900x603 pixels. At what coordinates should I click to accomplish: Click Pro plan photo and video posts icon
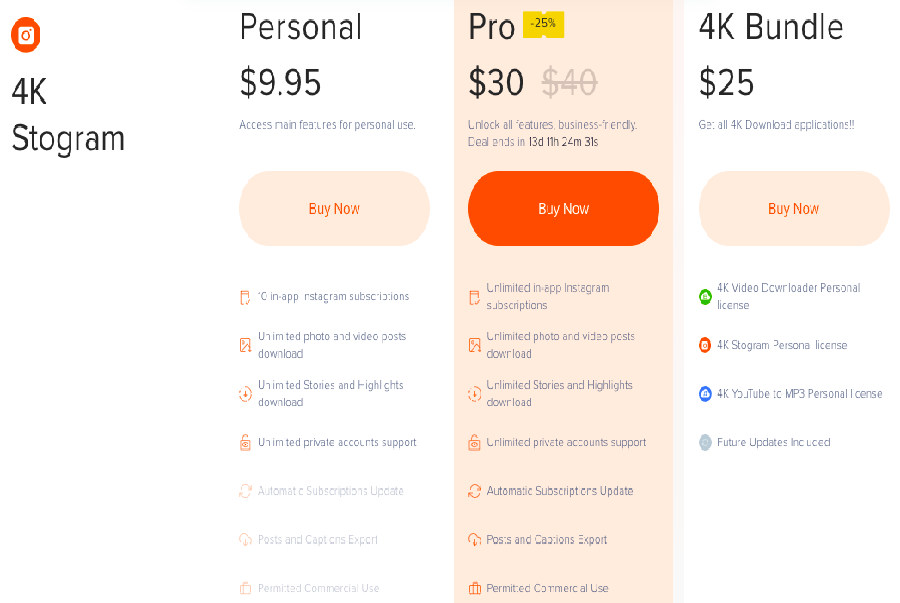click(x=475, y=345)
